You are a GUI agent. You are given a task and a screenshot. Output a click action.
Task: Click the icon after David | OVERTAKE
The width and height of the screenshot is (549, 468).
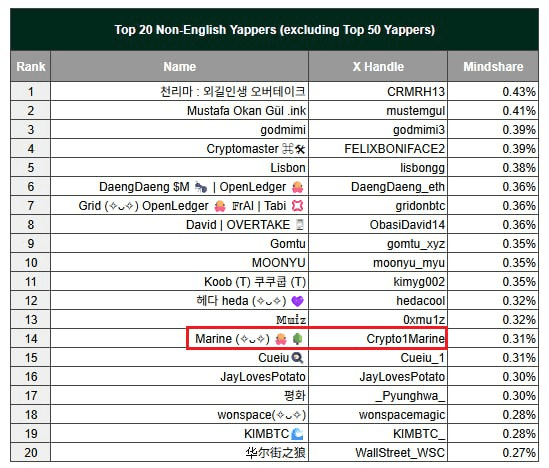coord(300,225)
